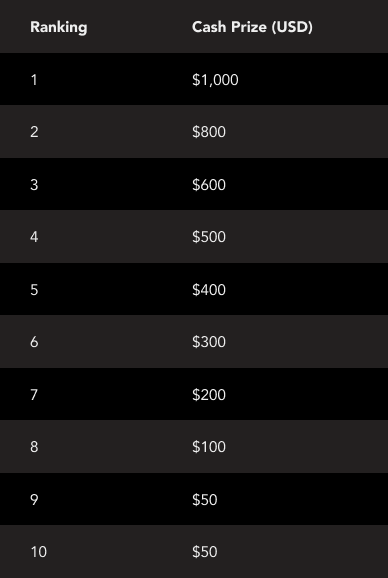Select the $400 prize cell
The height and width of the screenshot is (578, 388).
[209, 290]
